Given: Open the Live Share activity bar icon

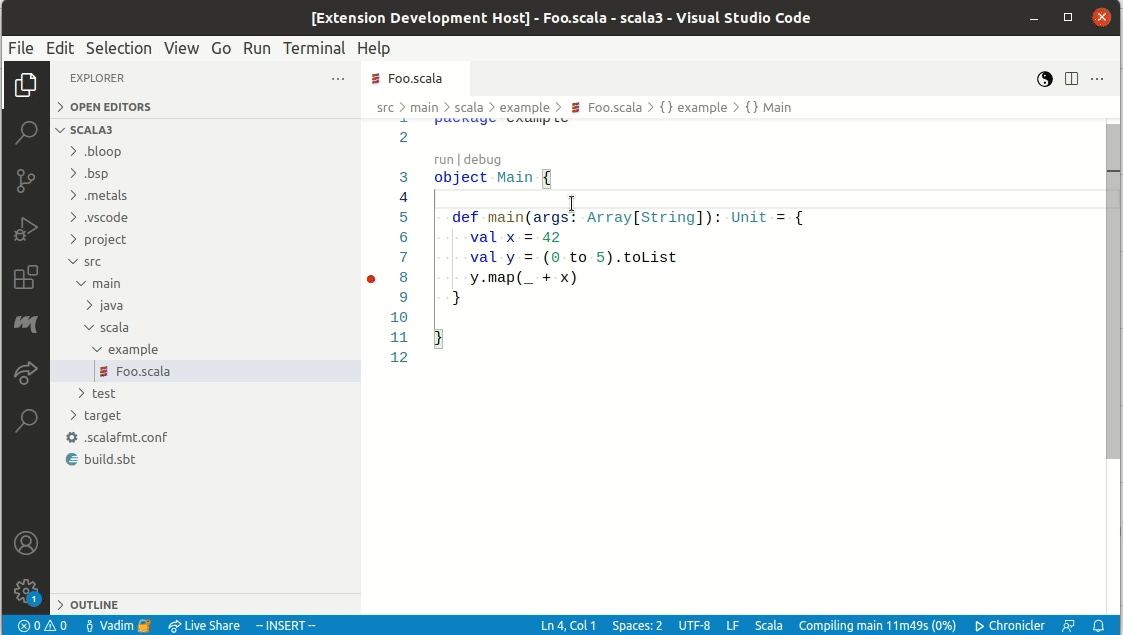Looking at the screenshot, I should tap(26, 372).
